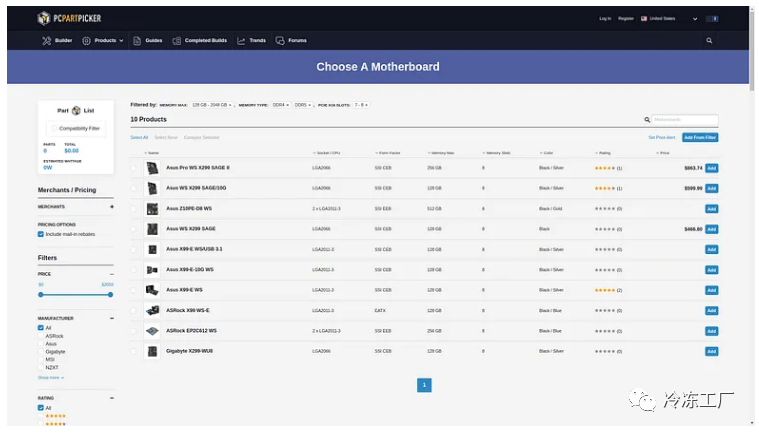Click the Guides document icon

tap(137, 41)
